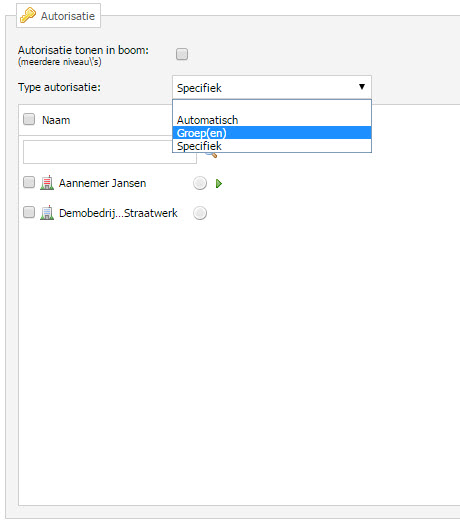Click the 'Autorisatie tonen in boom:' label
The width and height of the screenshot is (460, 522).
pyautogui.click(x=83, y=50)
